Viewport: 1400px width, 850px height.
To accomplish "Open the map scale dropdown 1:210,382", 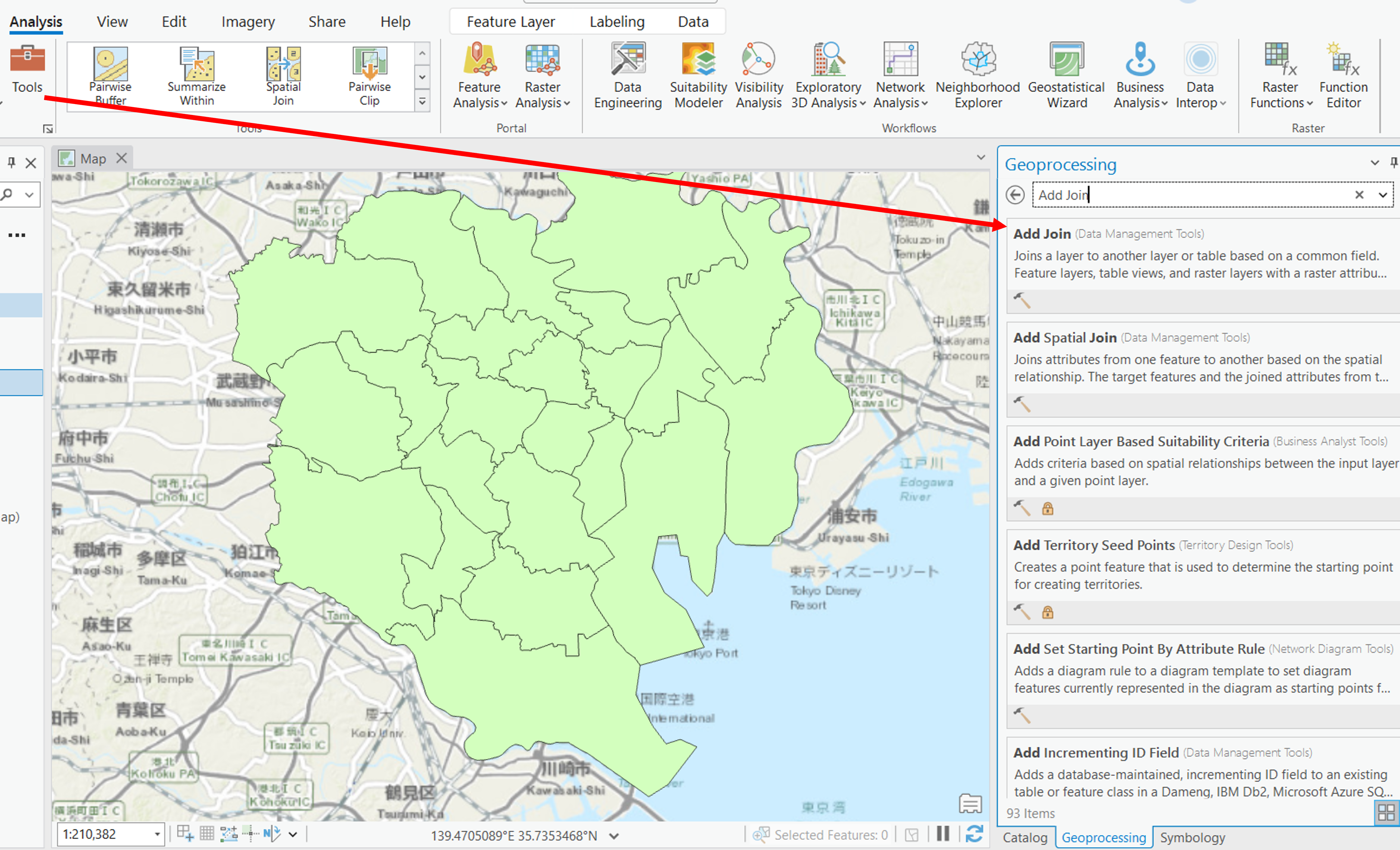I will (x=157, y=834).
